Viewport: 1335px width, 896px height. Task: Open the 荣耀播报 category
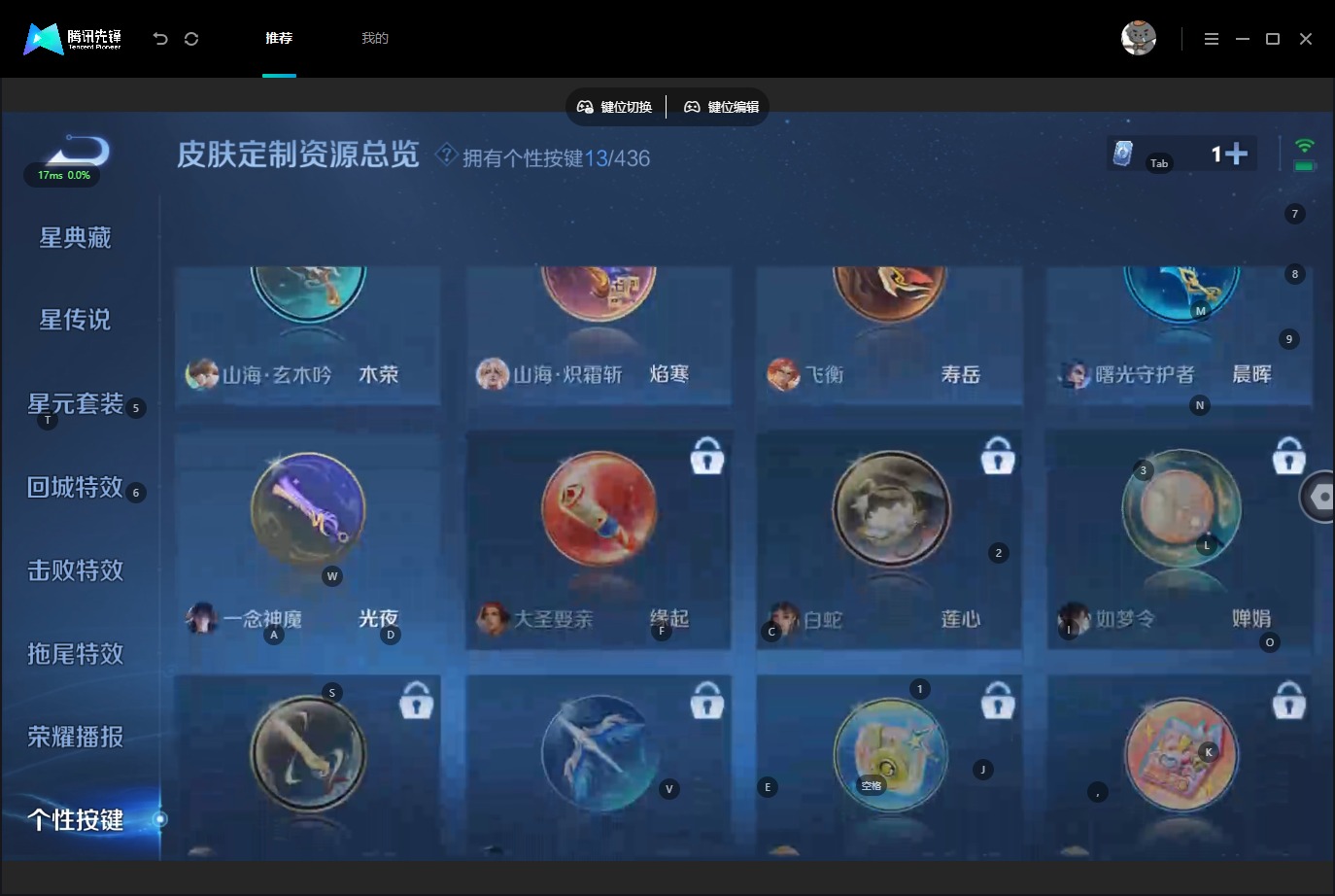coord(75,737)
